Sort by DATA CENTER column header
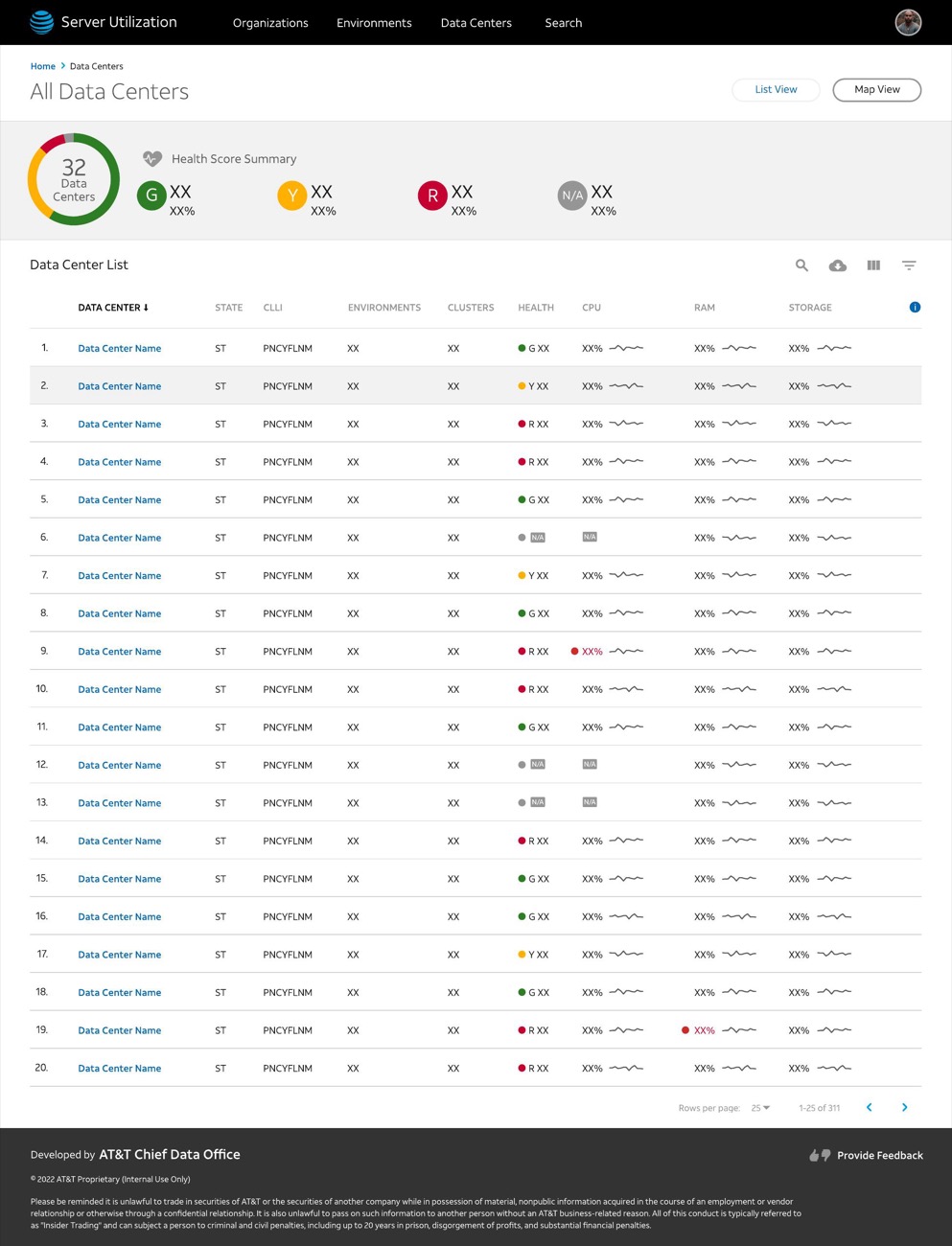Viewport: 952px width, 1246px height. 113,308
